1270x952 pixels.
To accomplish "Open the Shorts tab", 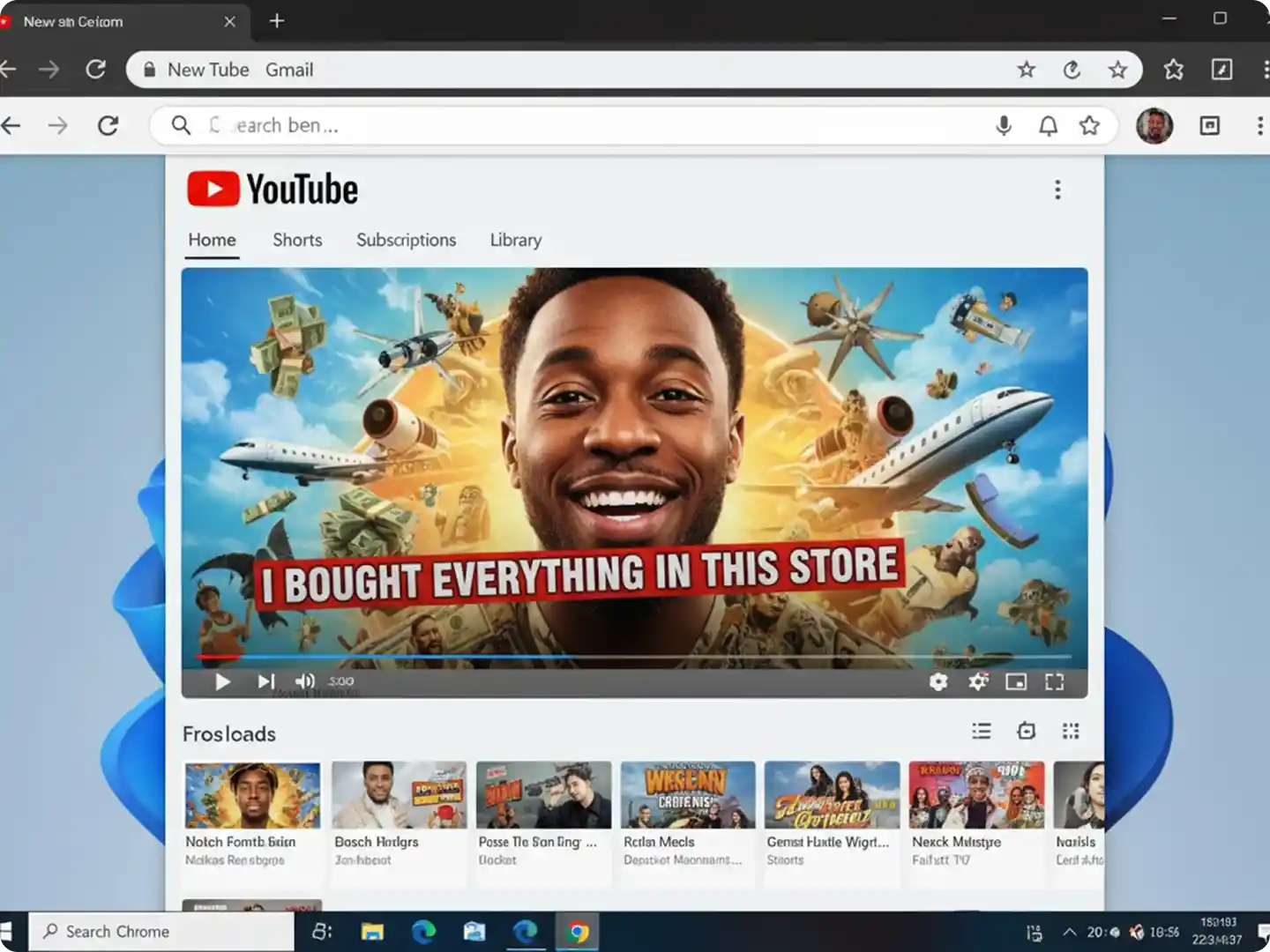I will [297, 240].
